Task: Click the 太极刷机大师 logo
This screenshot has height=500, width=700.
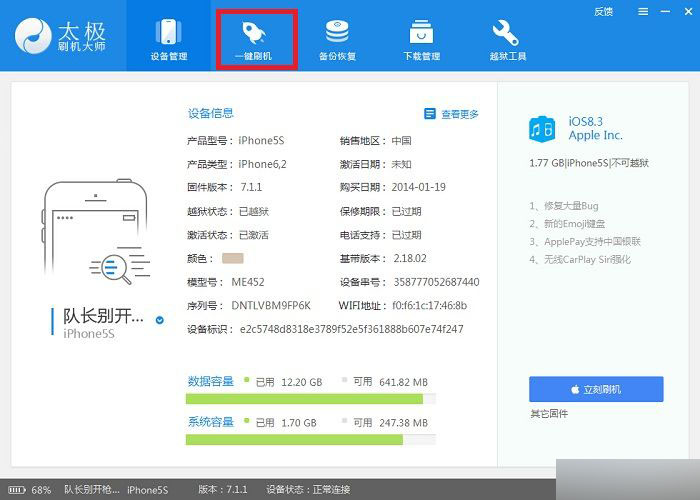Action: click(60, 36)
